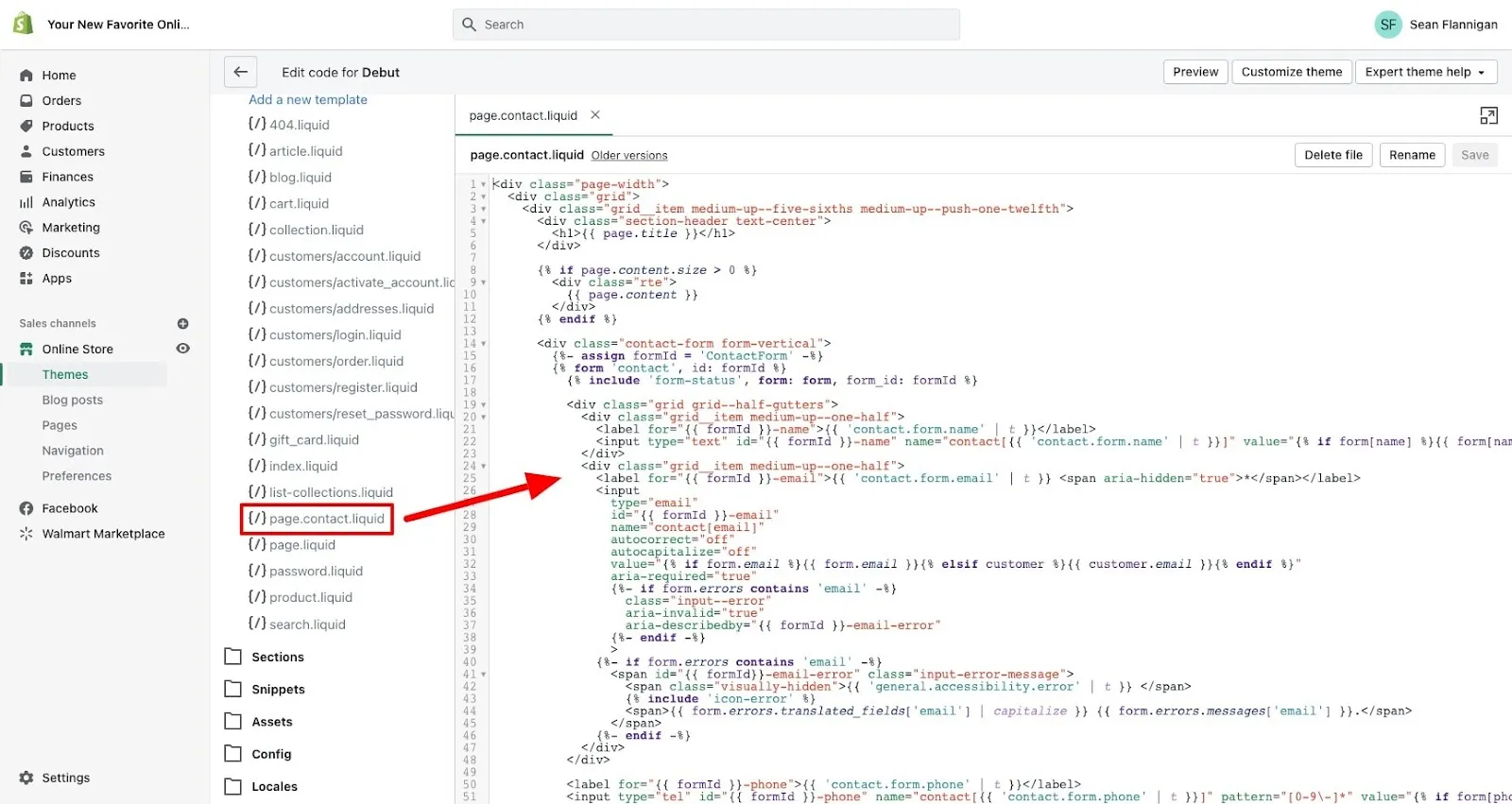This screenshot has height=804, width=1512.
Task: Click the Shopify logo icon
Action: pyautogui.click(x=24, y=24)
